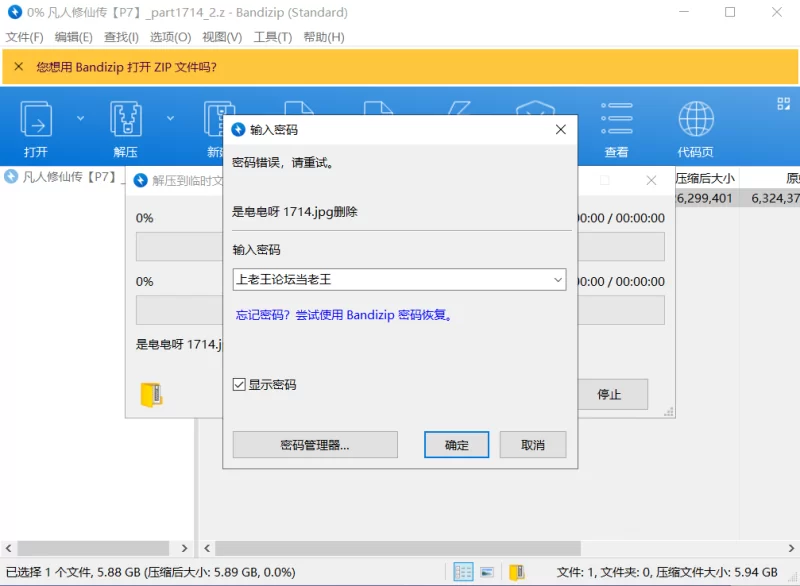800x586 pixels.
Task: Open the 密码管理器 (password manager) button
Action: tap(315, 445)
